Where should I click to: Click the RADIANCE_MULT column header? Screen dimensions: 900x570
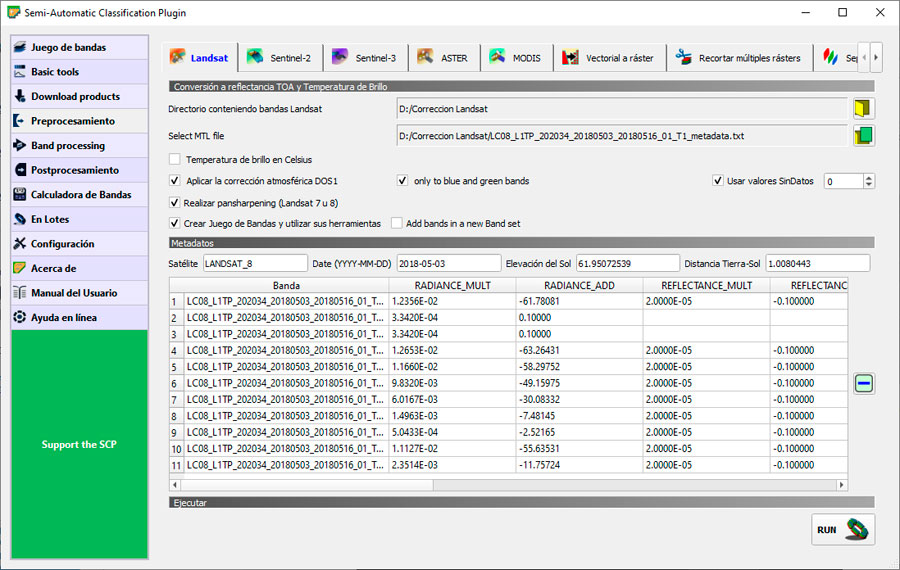tap(452, 285)
